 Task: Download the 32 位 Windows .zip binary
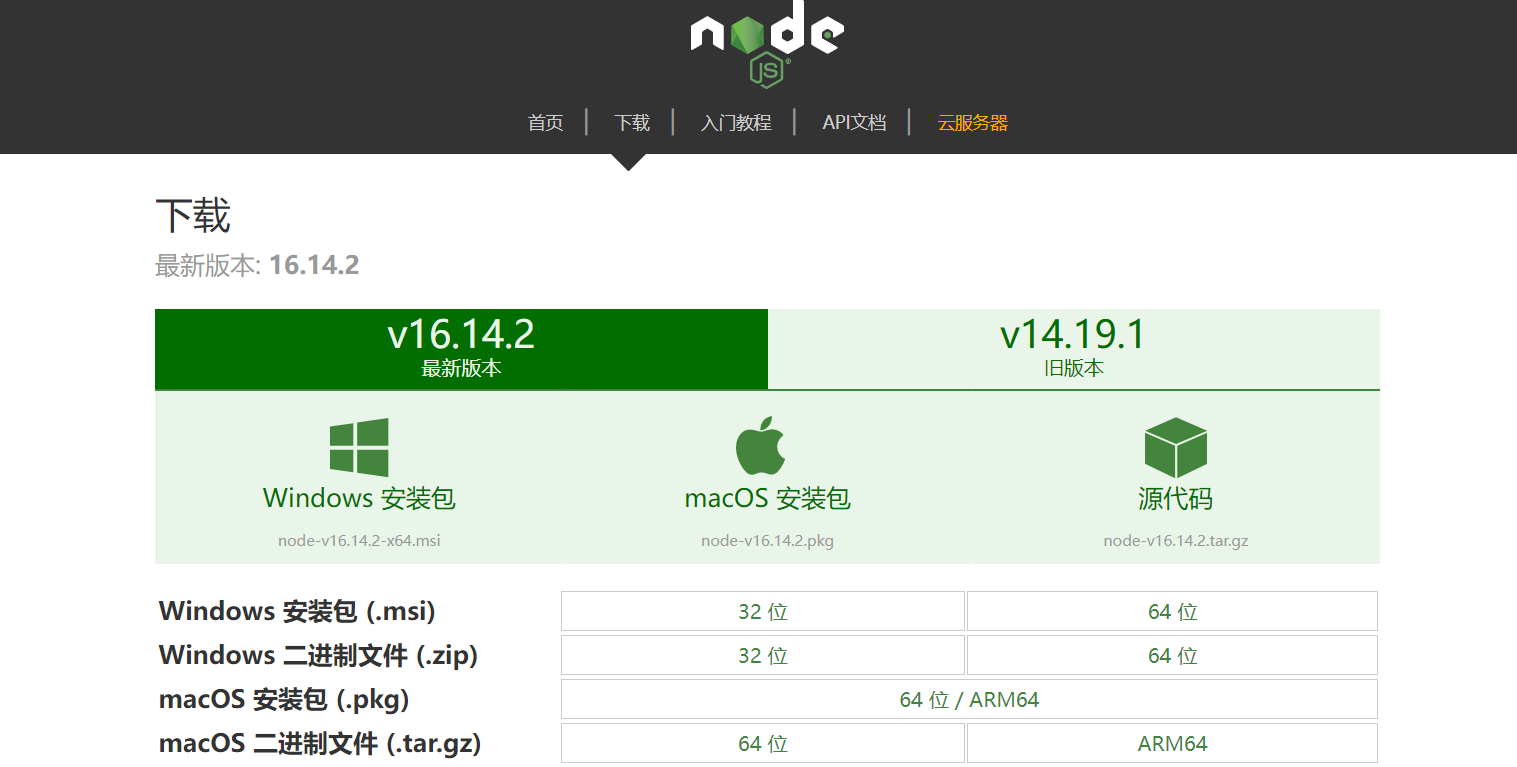point(763,655)
